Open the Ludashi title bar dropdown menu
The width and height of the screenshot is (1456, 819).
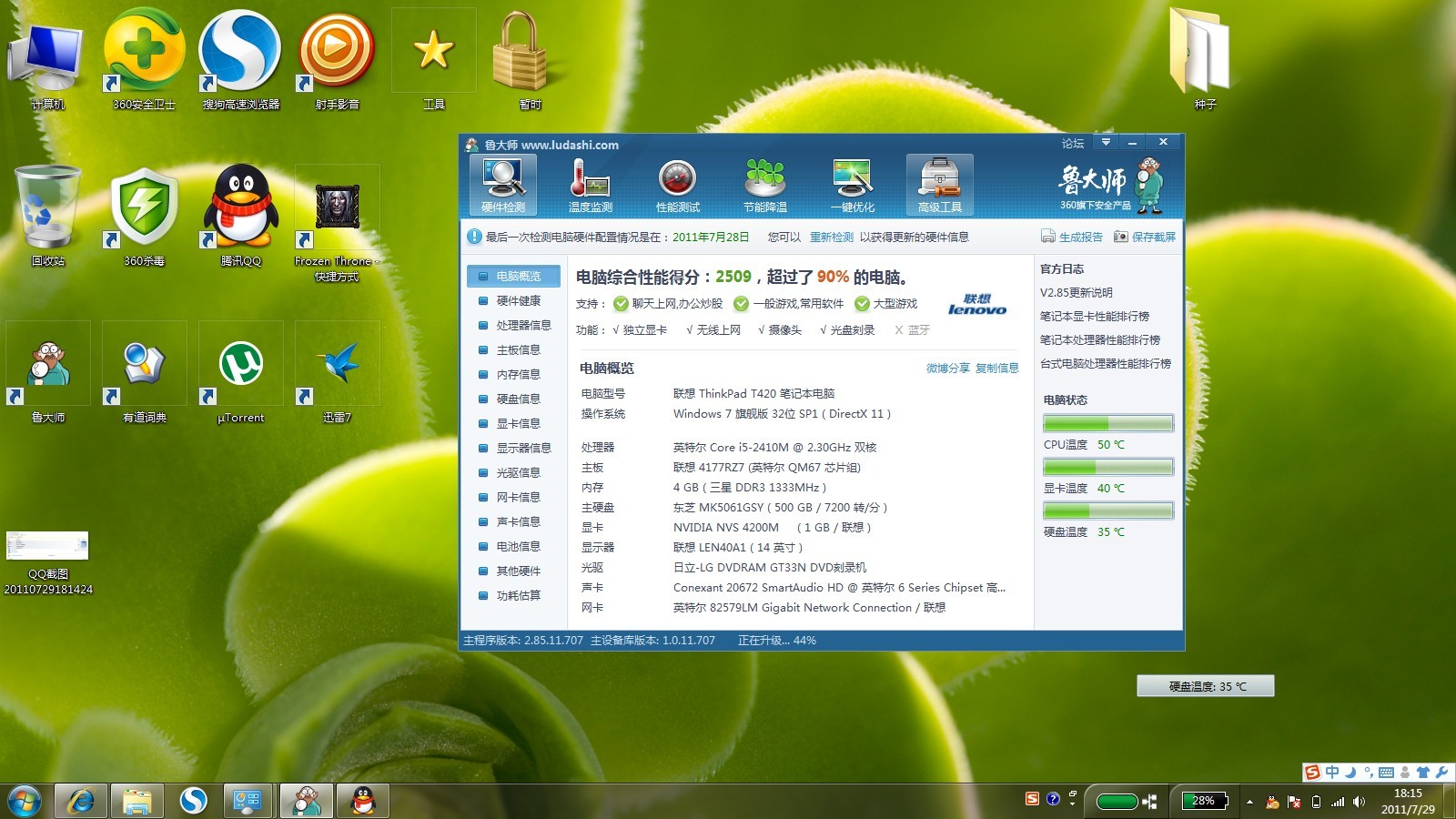(1106, 142)
